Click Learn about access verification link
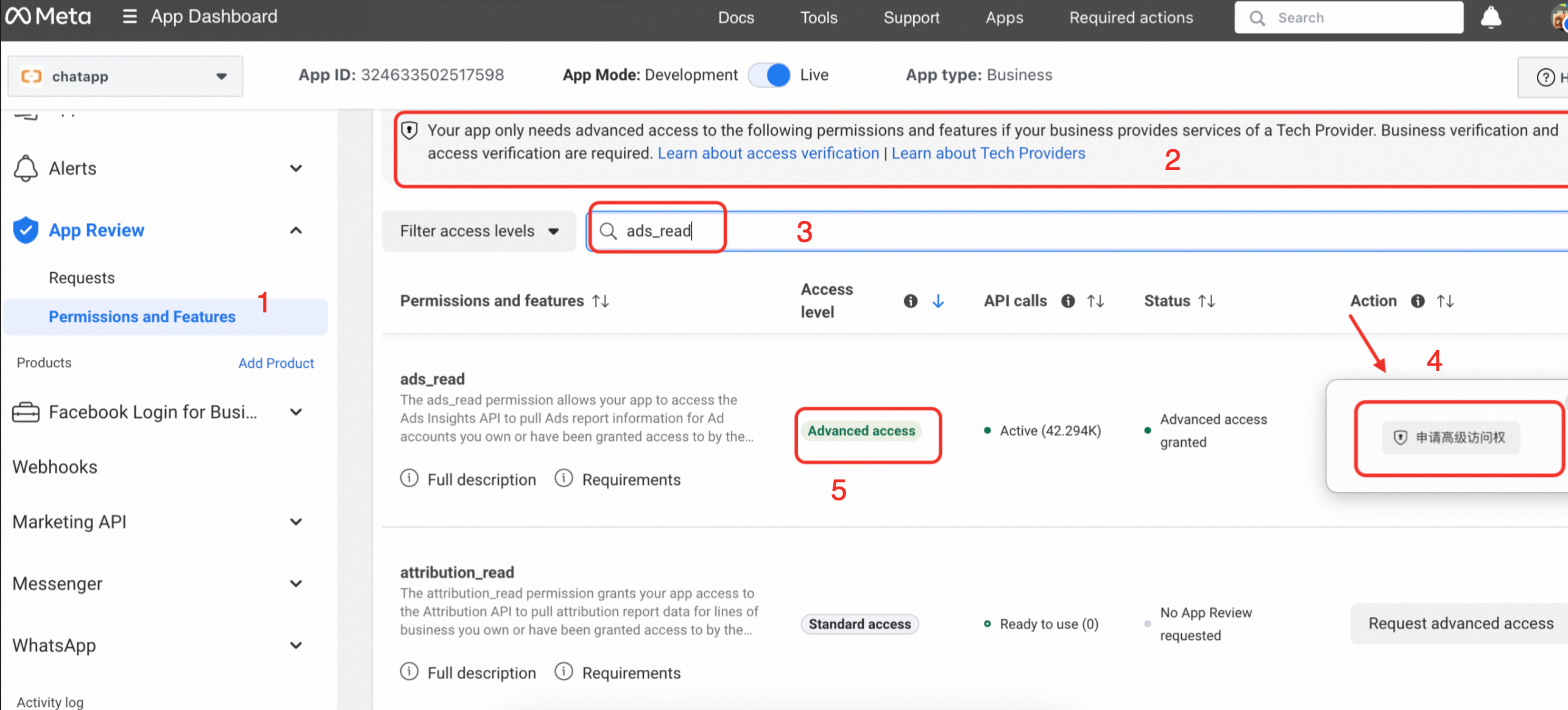Viewport: 1568px width, 710px height. 768,153
